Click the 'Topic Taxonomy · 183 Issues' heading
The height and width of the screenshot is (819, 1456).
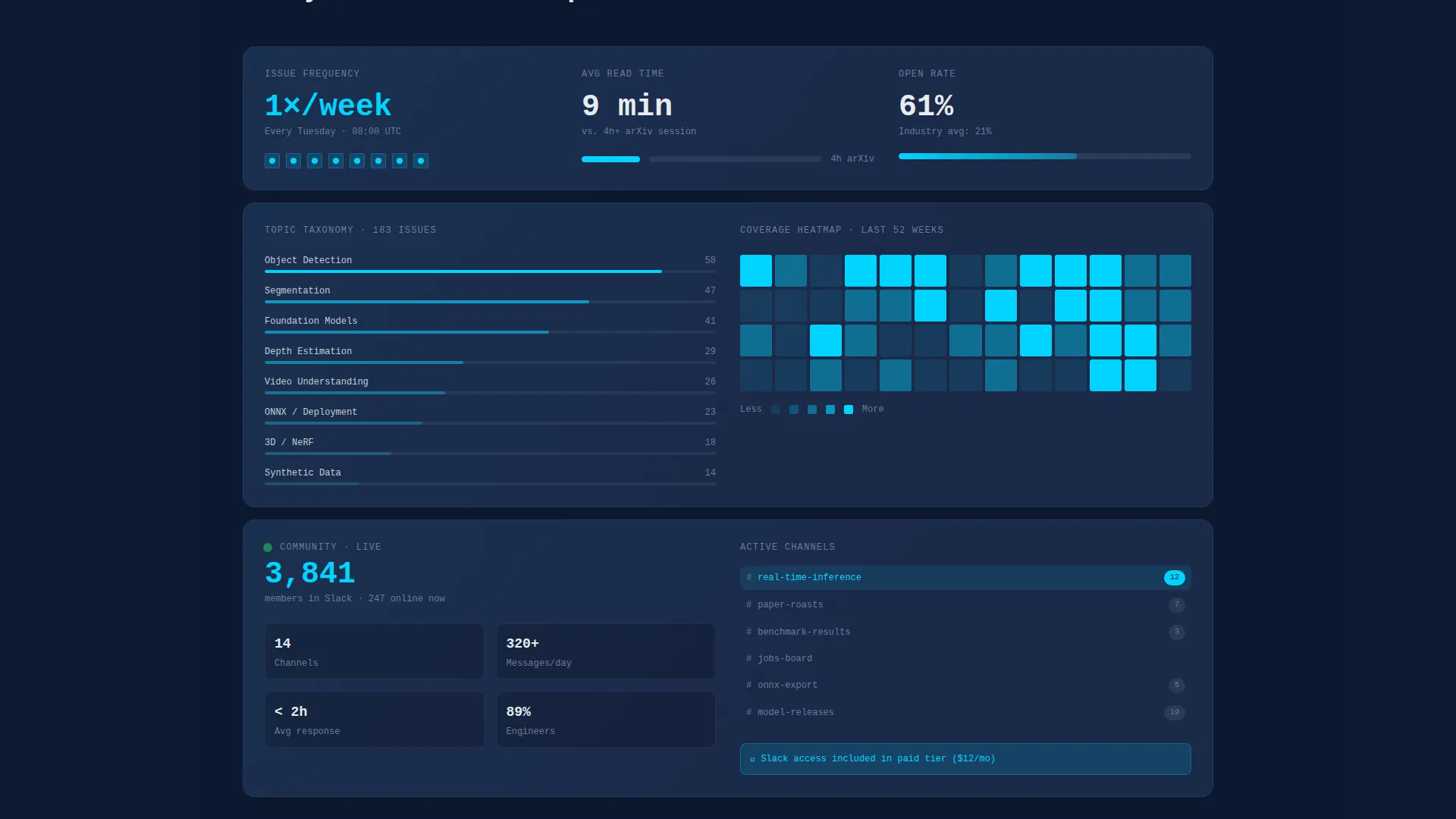pos(350,230)
